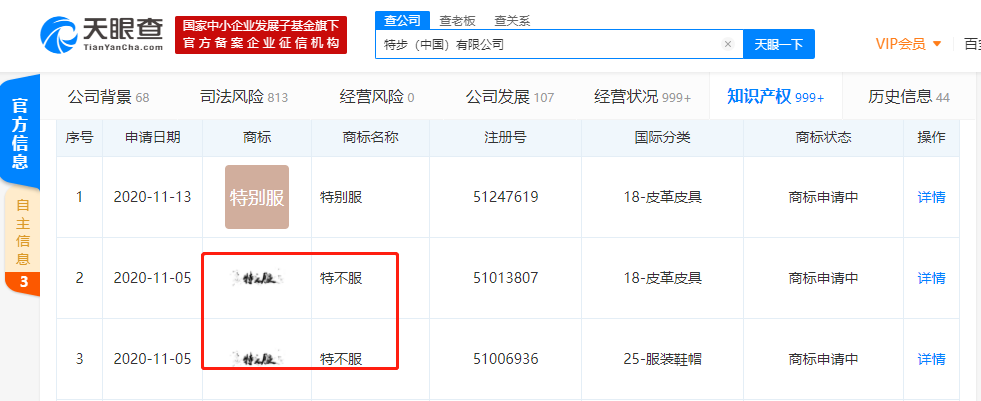Open the 经营状况 999+ tab
The width and height of the screenshot is (981, 401).
[x=643, y=97]
